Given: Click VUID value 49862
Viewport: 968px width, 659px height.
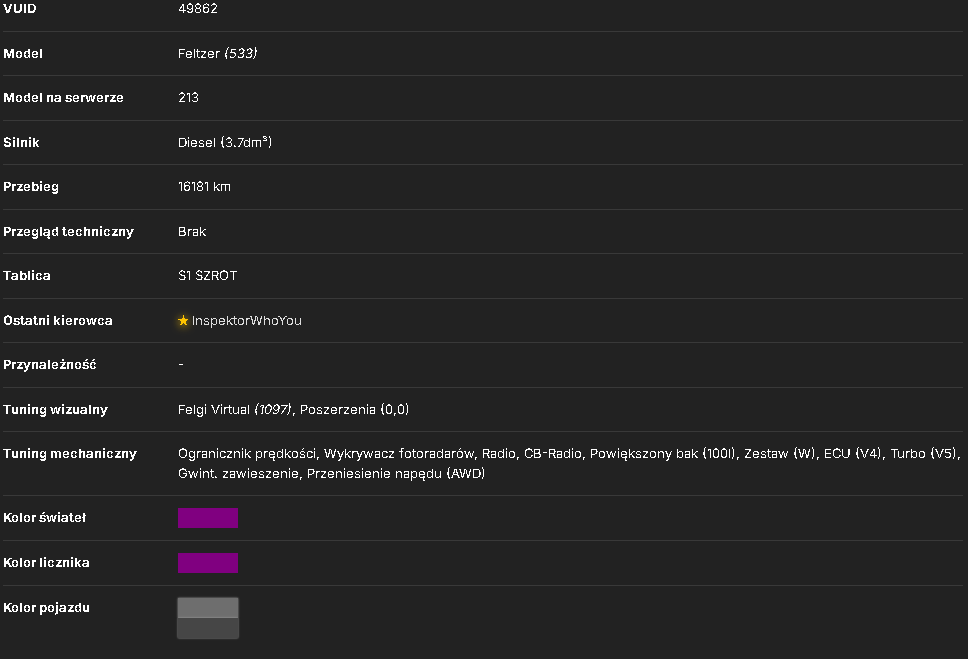Looking at the screenshot, I should pos(198,9).
